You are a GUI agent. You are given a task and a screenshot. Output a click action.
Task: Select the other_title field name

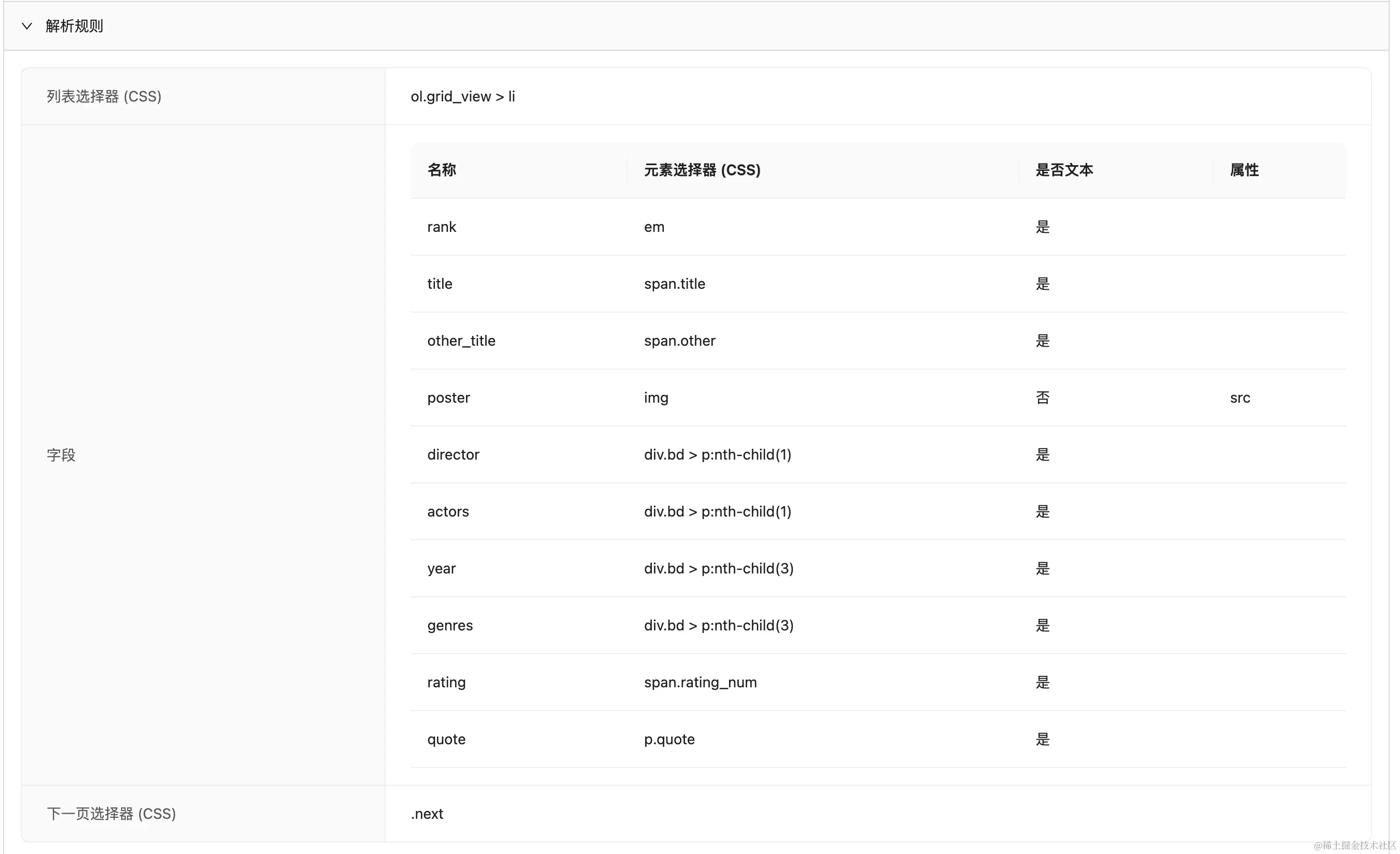(461, 340)
